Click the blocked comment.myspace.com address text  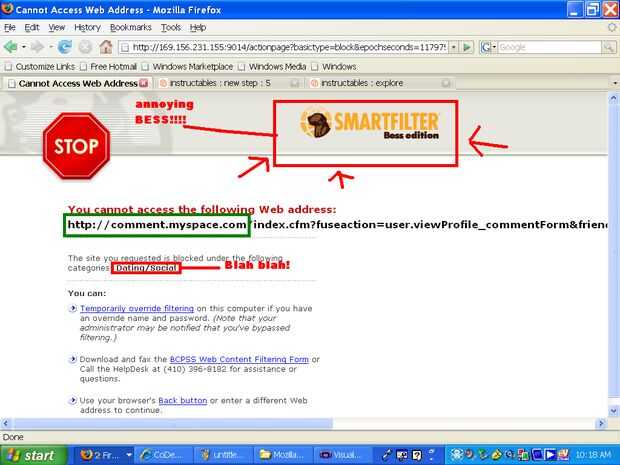[157, 225]
